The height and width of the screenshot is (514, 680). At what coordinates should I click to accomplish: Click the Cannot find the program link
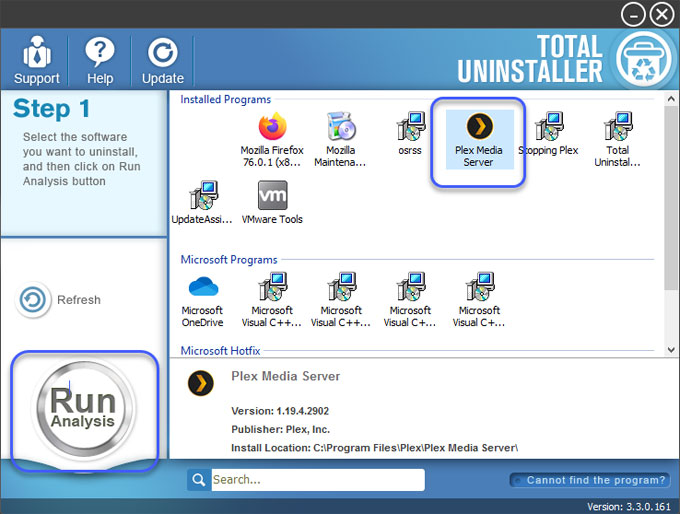click(590, 480)
